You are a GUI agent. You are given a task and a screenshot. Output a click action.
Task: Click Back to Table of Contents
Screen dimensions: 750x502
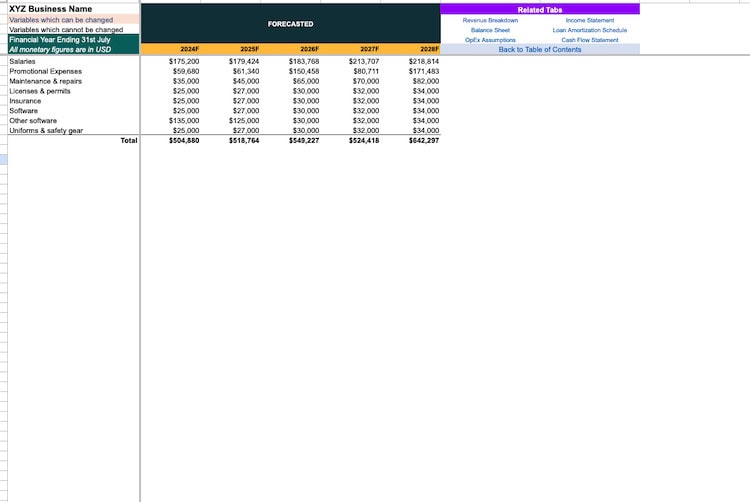coord(540,49)
